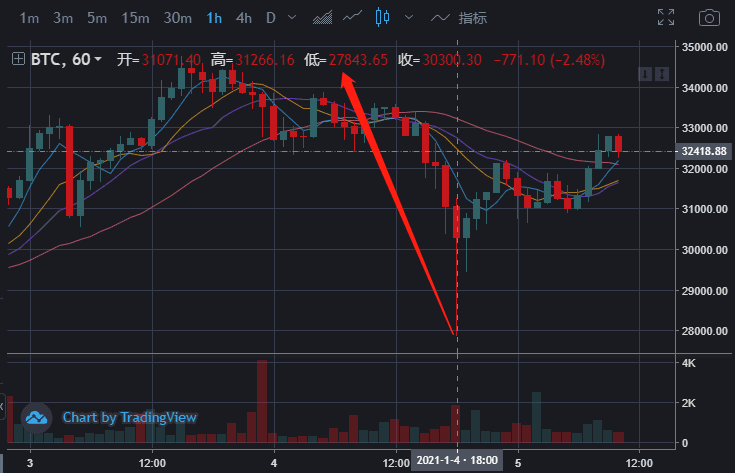Switch to area chart style
735x473 pixels.
pos(322,18)
